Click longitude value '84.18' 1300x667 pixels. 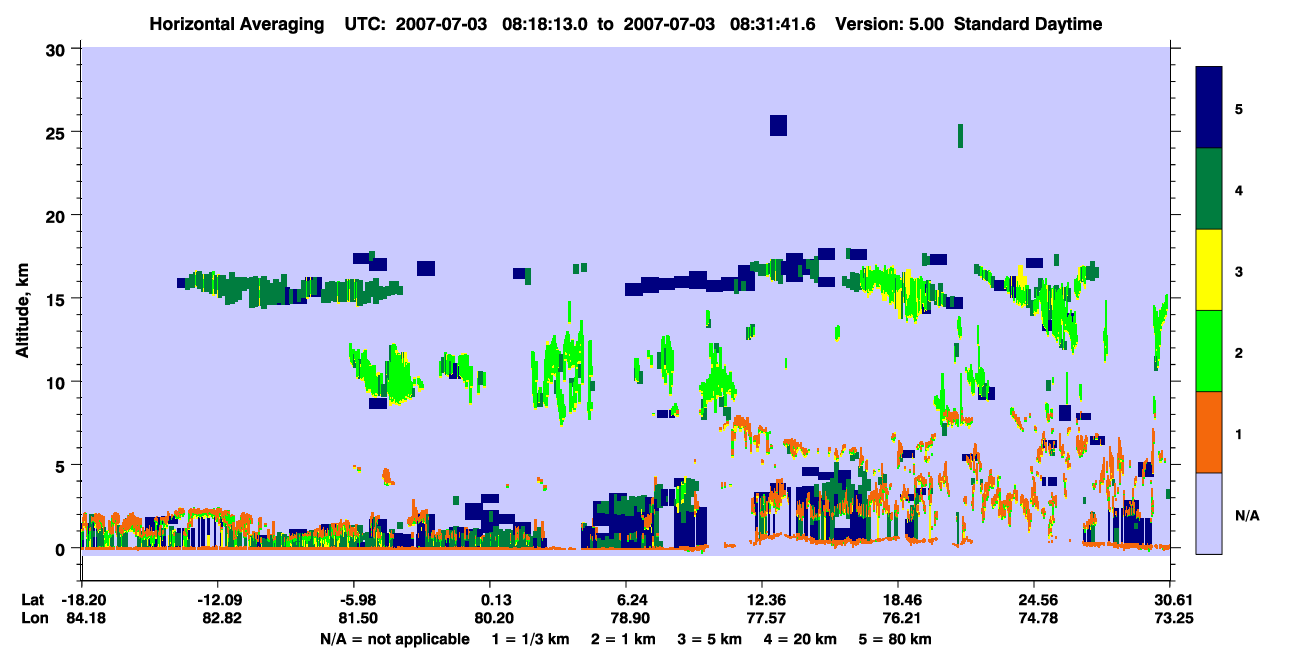pos(83,619)
